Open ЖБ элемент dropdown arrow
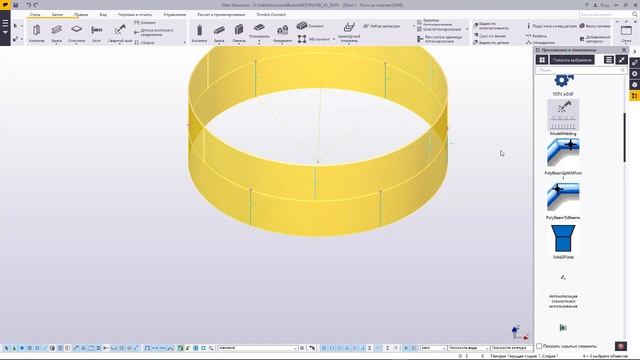Screen dimensions: 640x360 (x=334, y=39)
